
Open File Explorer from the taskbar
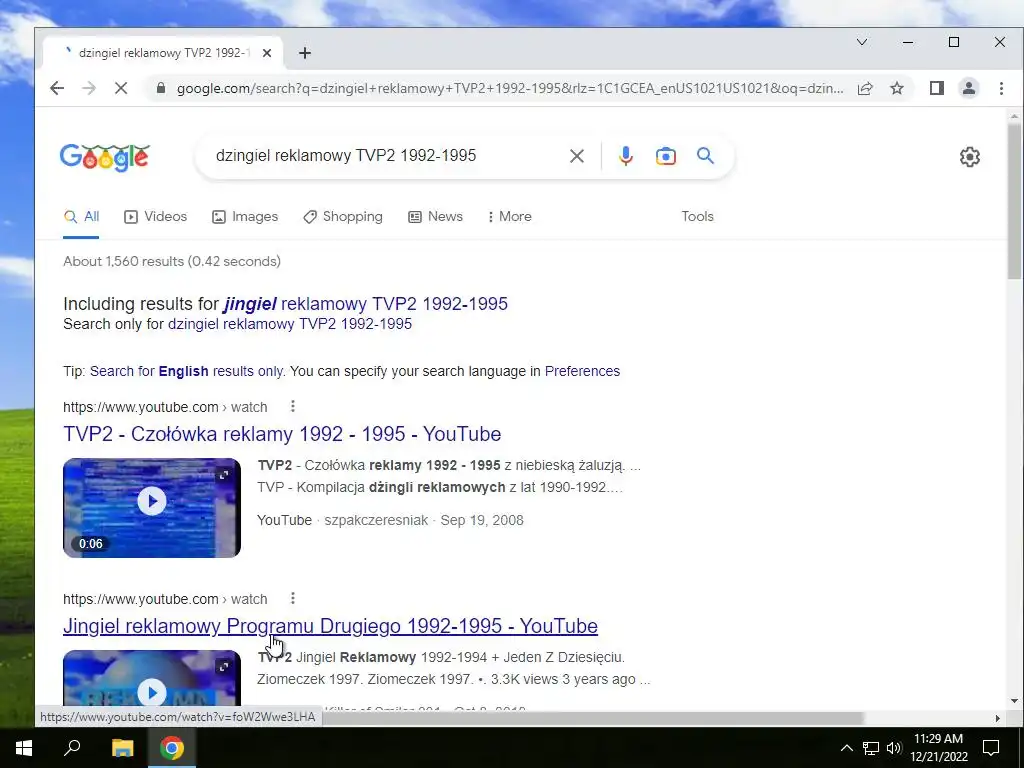(122, 748)
